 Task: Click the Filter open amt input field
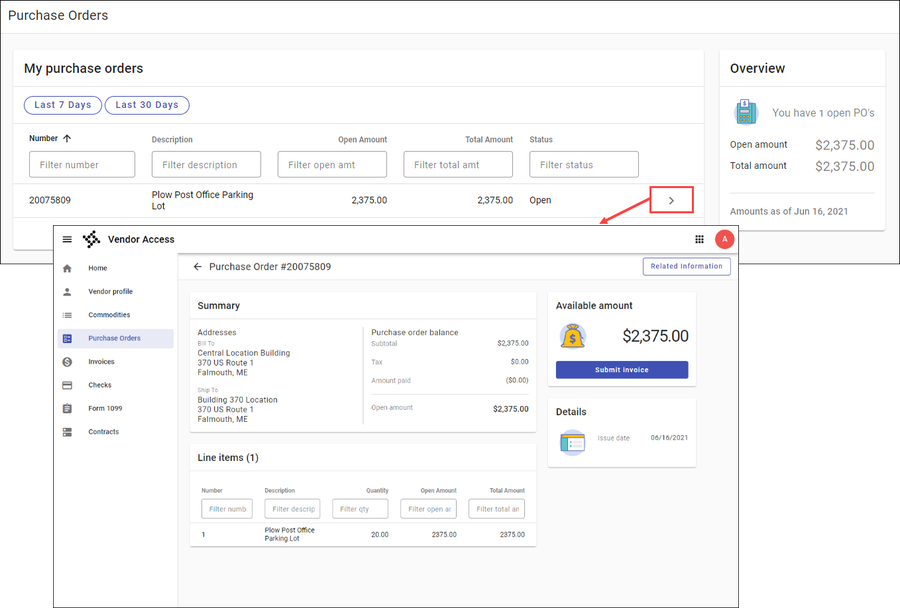click(x=332, y=165)
